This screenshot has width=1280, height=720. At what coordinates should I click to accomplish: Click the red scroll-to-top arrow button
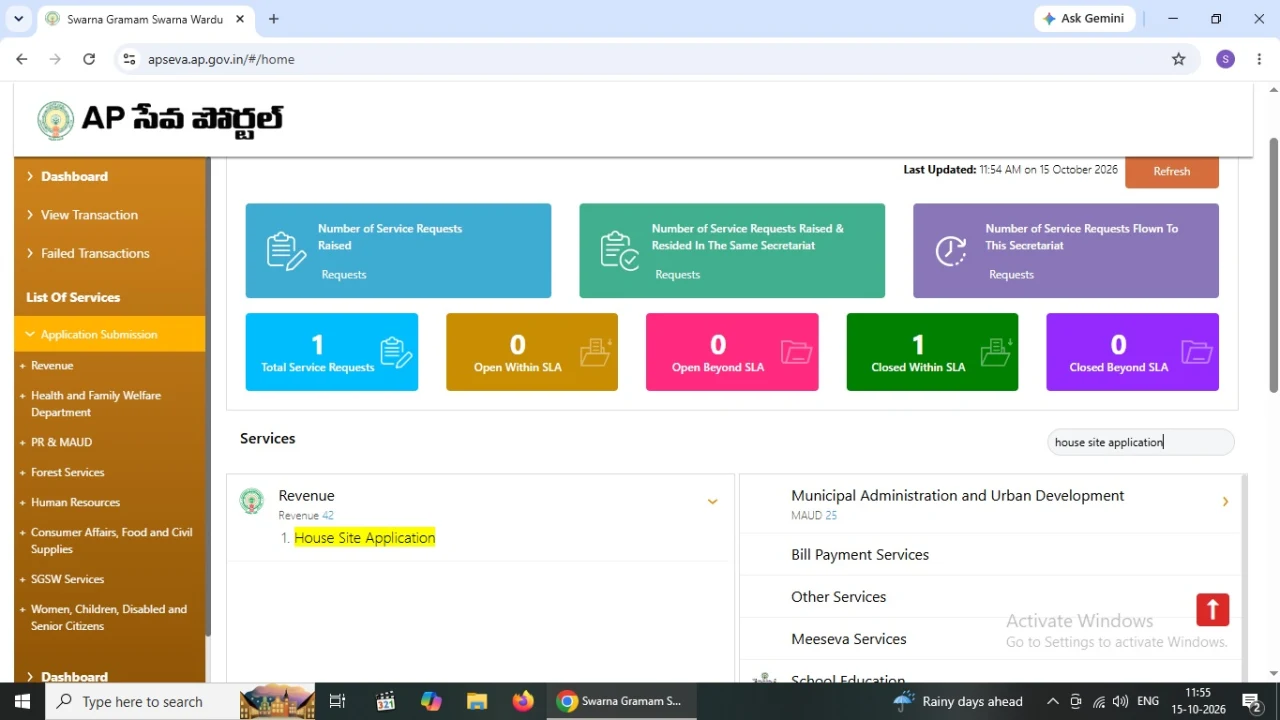pos(1212,610)
